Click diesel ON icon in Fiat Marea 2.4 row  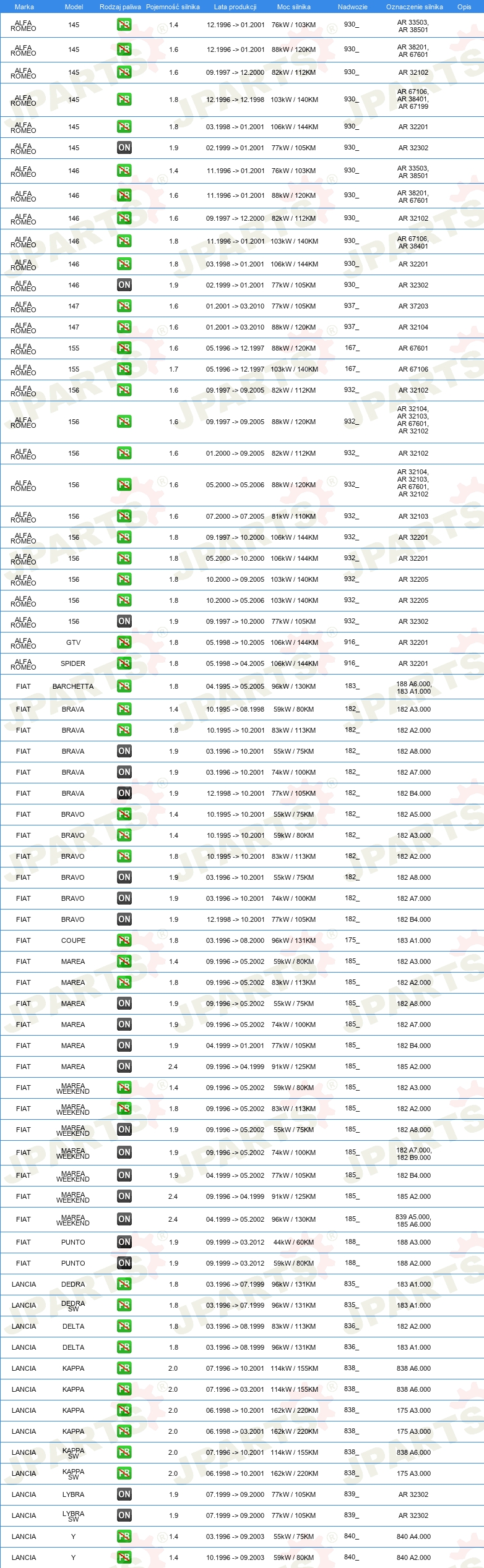click(x=124, y=1067)
